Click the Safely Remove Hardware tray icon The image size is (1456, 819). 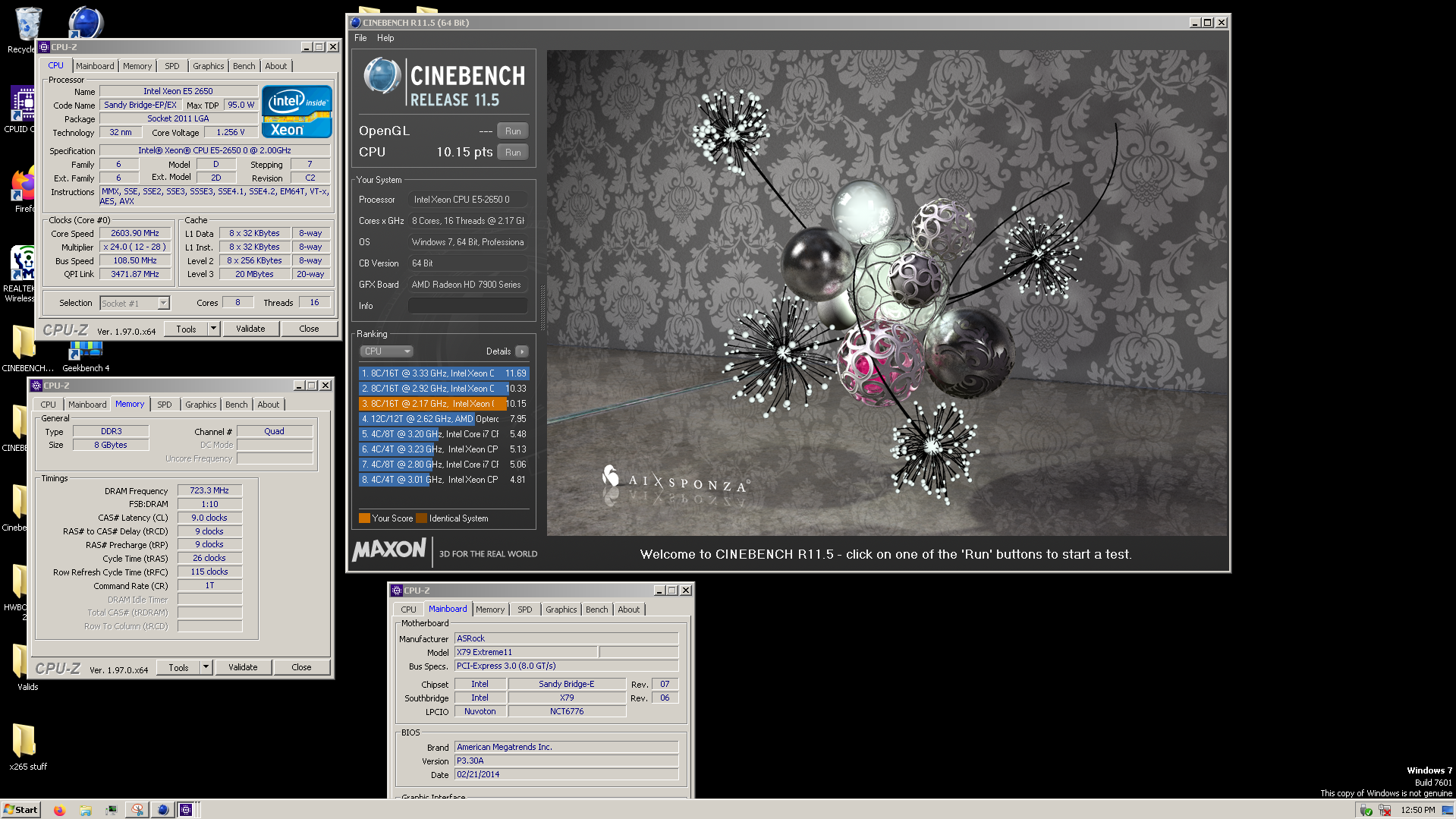coord(1366,810)
